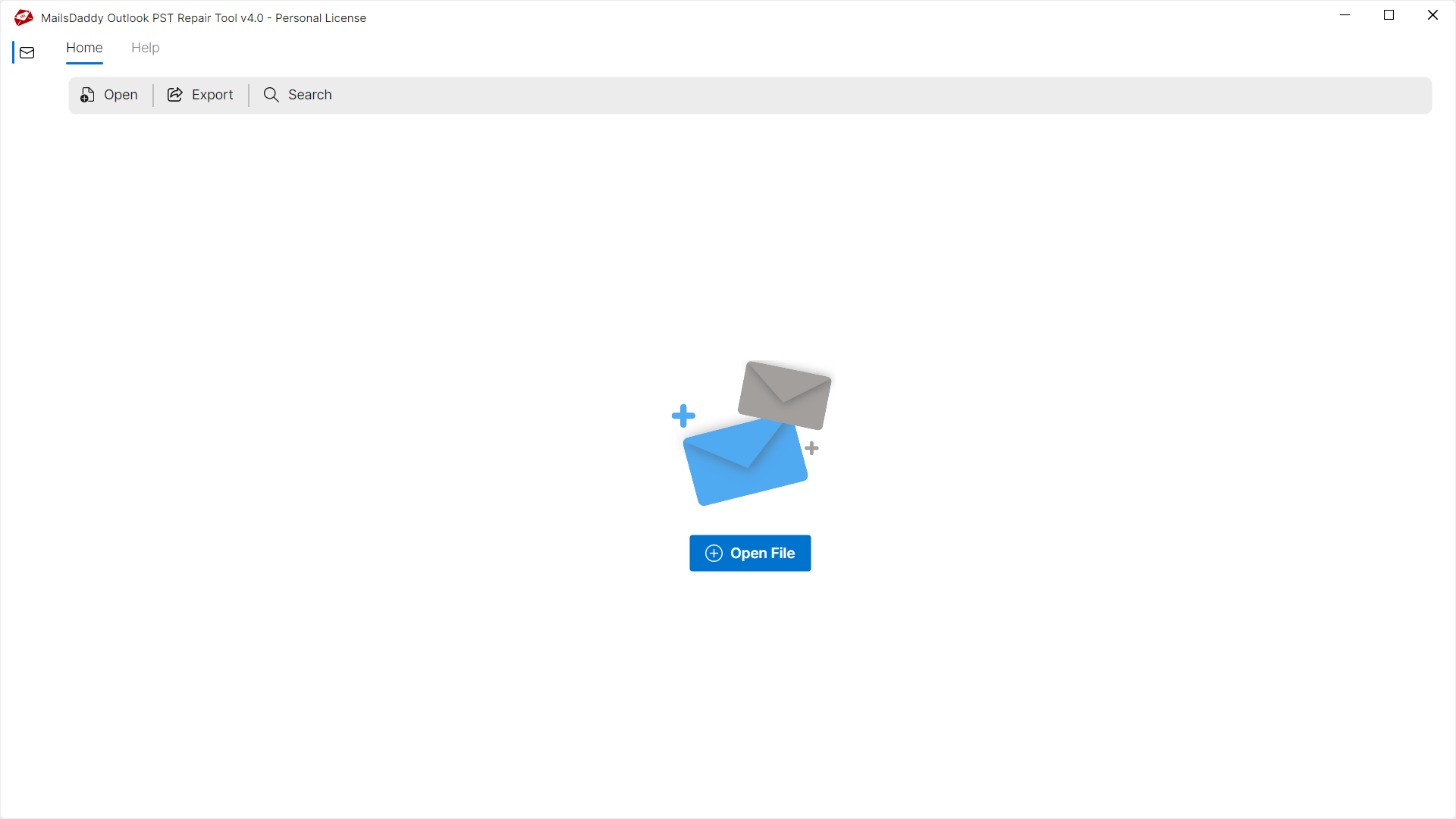
Task: Click the Open toolbar button
Action: tap(109, 95)
